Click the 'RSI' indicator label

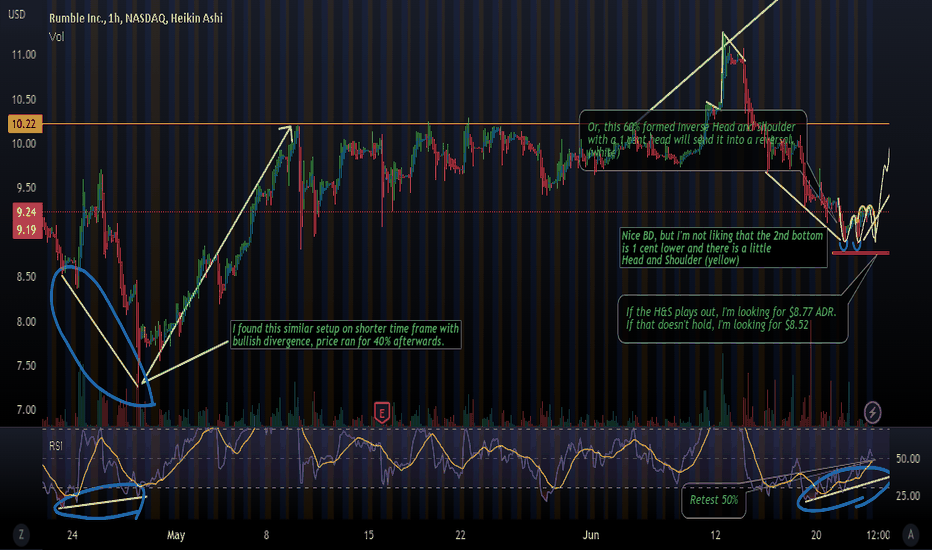(x=56, y=446)
